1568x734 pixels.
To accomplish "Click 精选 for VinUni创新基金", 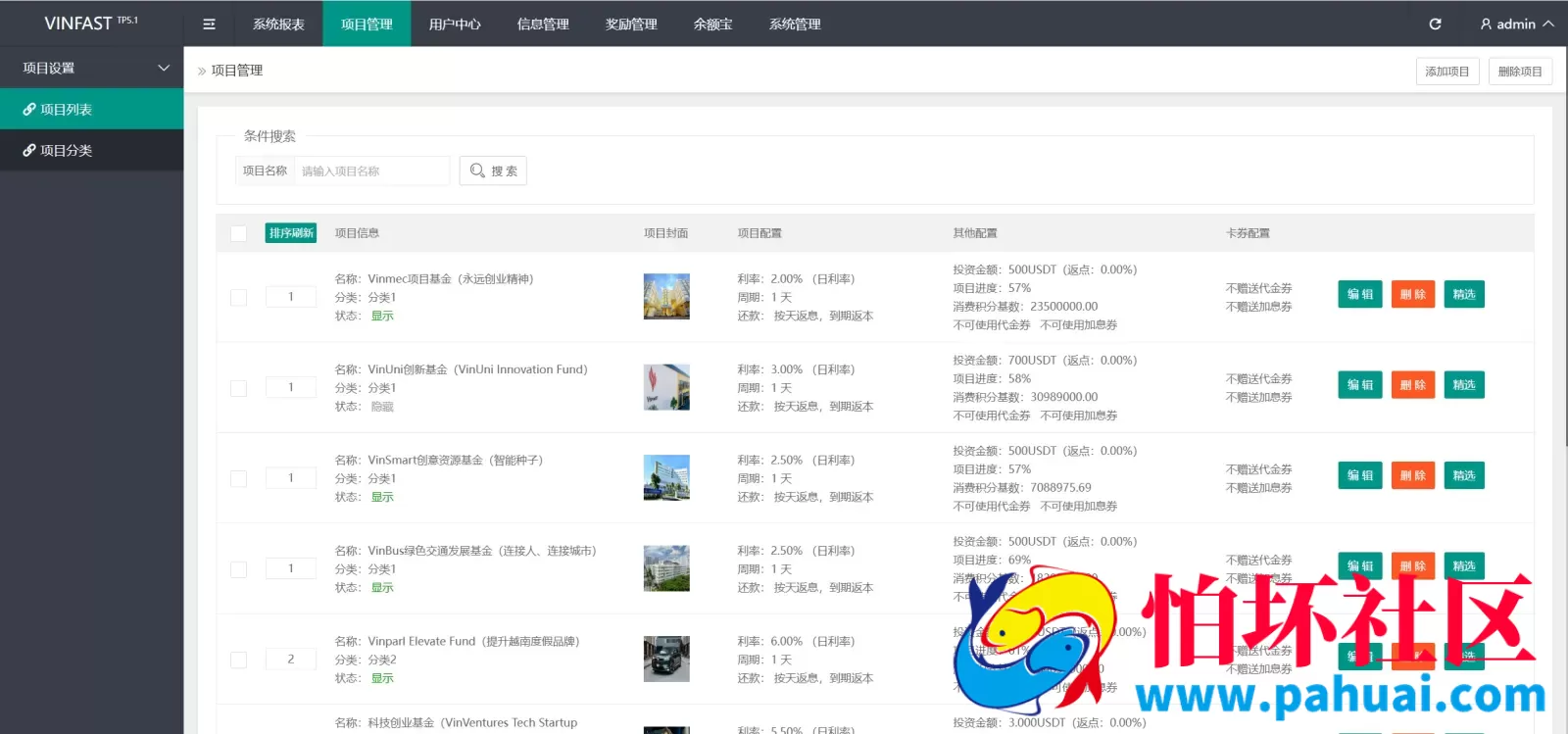I will point(1464,385).
